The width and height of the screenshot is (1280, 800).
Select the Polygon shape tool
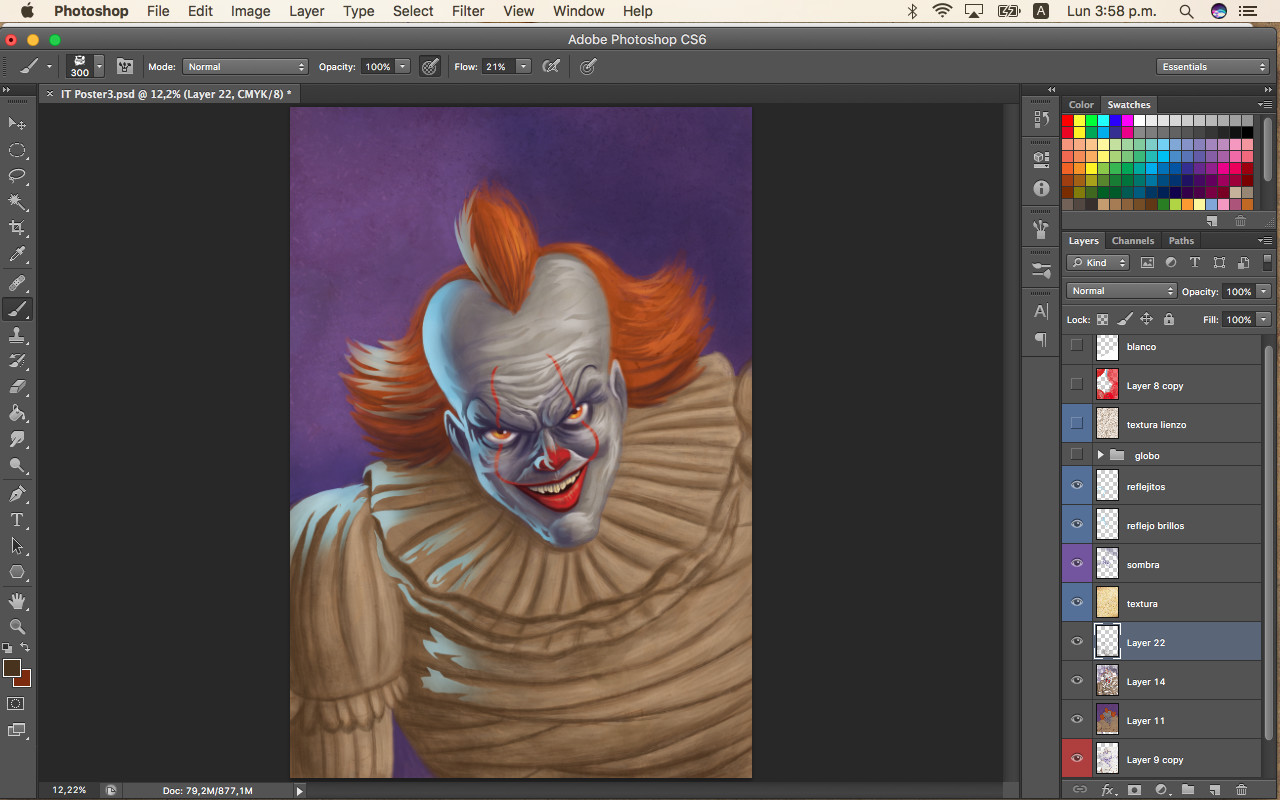click(x=17, y=572)
